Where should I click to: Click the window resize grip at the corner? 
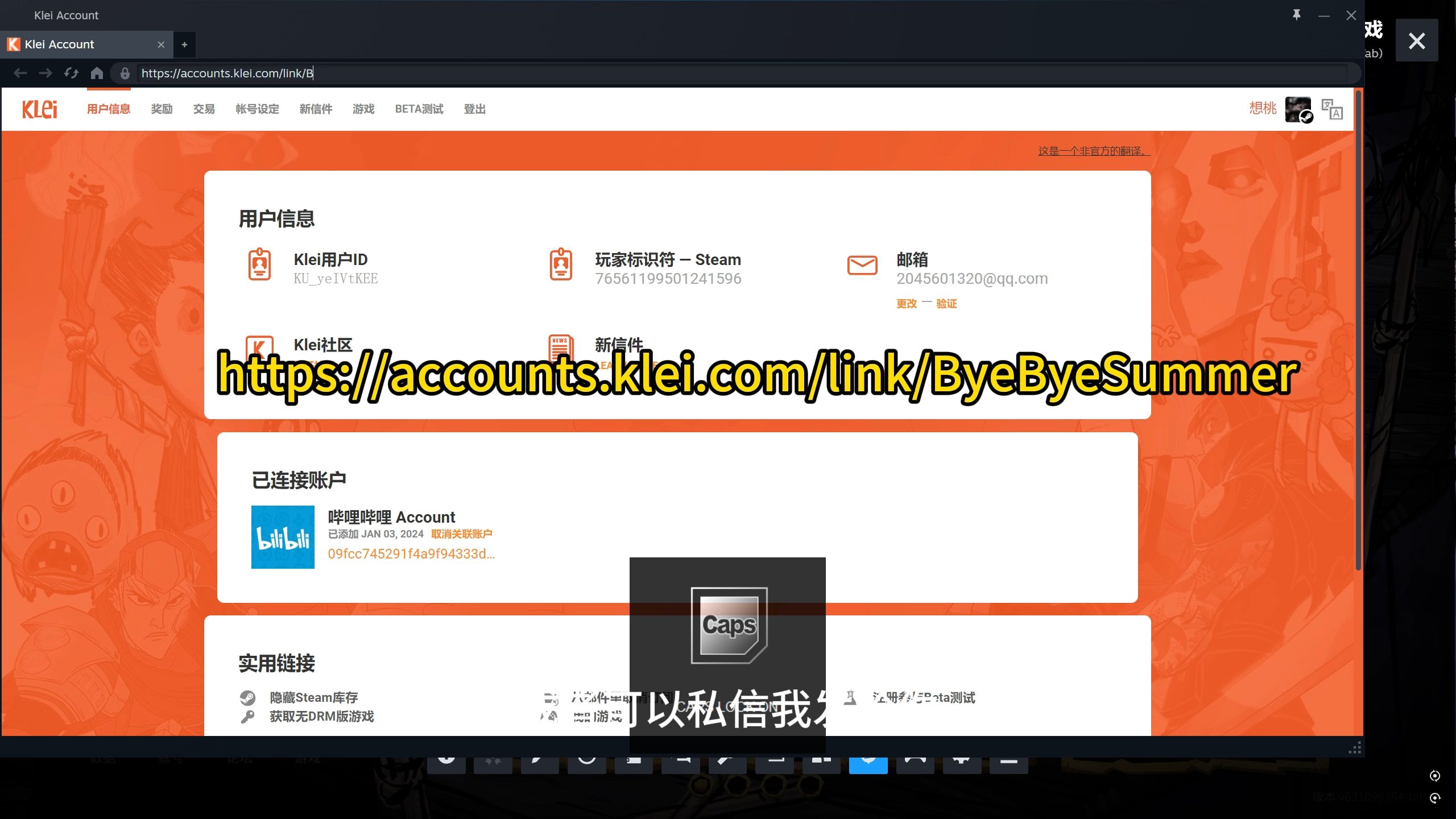point(1355,748)
